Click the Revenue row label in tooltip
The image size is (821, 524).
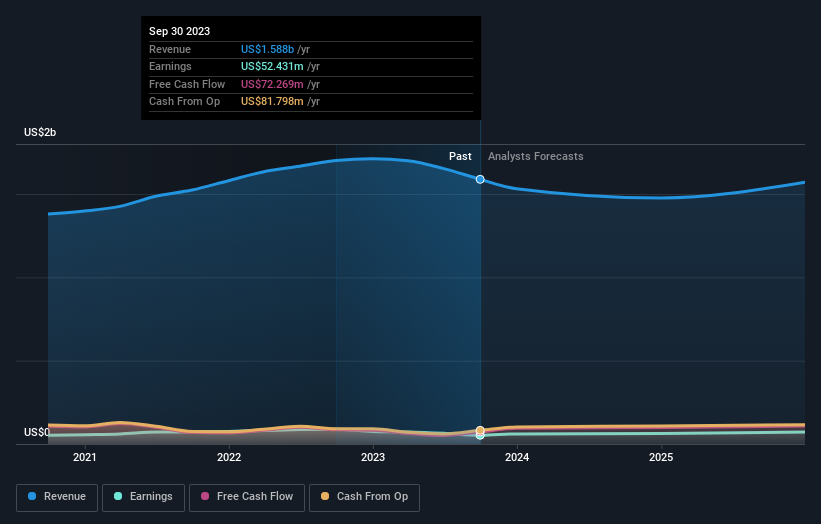point(170,49)
